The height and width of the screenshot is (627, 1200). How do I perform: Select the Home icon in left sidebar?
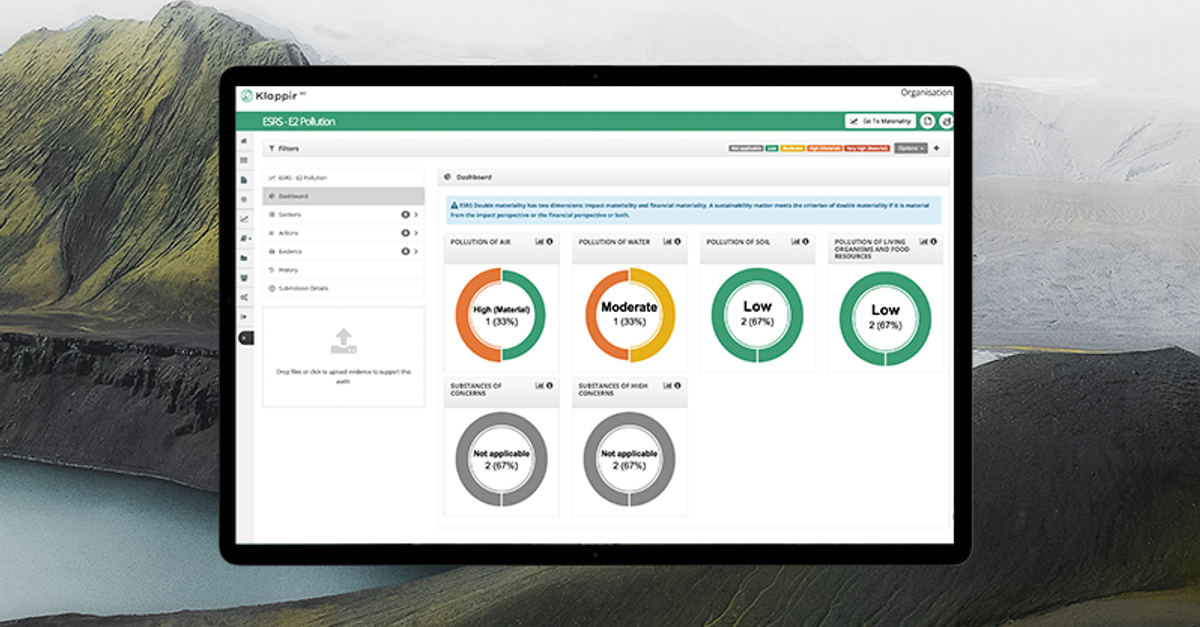[243, 142]
